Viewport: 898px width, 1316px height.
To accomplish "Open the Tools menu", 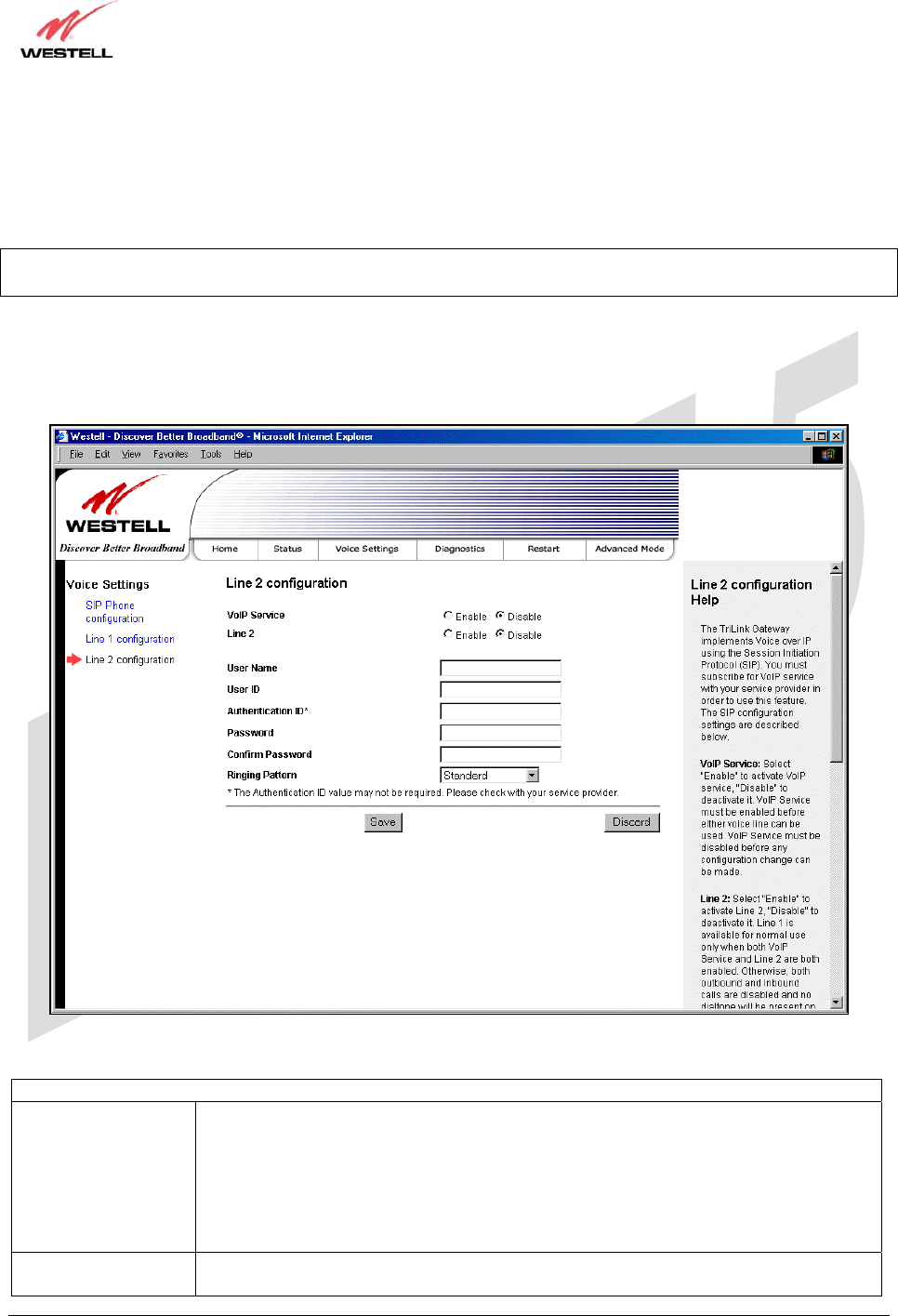I will (x=211, y=455).
